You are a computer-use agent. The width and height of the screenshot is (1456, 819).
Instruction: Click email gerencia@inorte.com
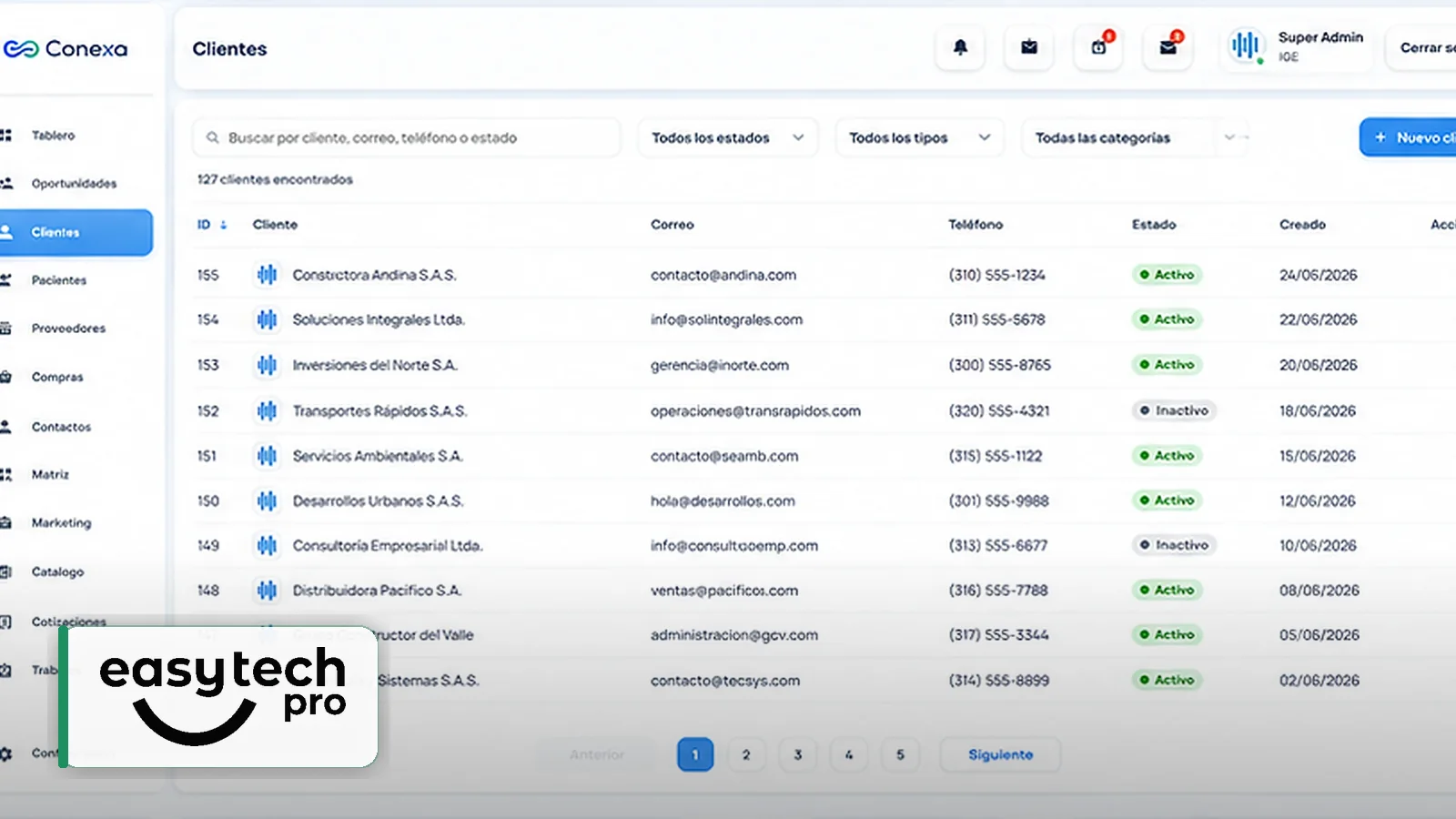point(720,365)
